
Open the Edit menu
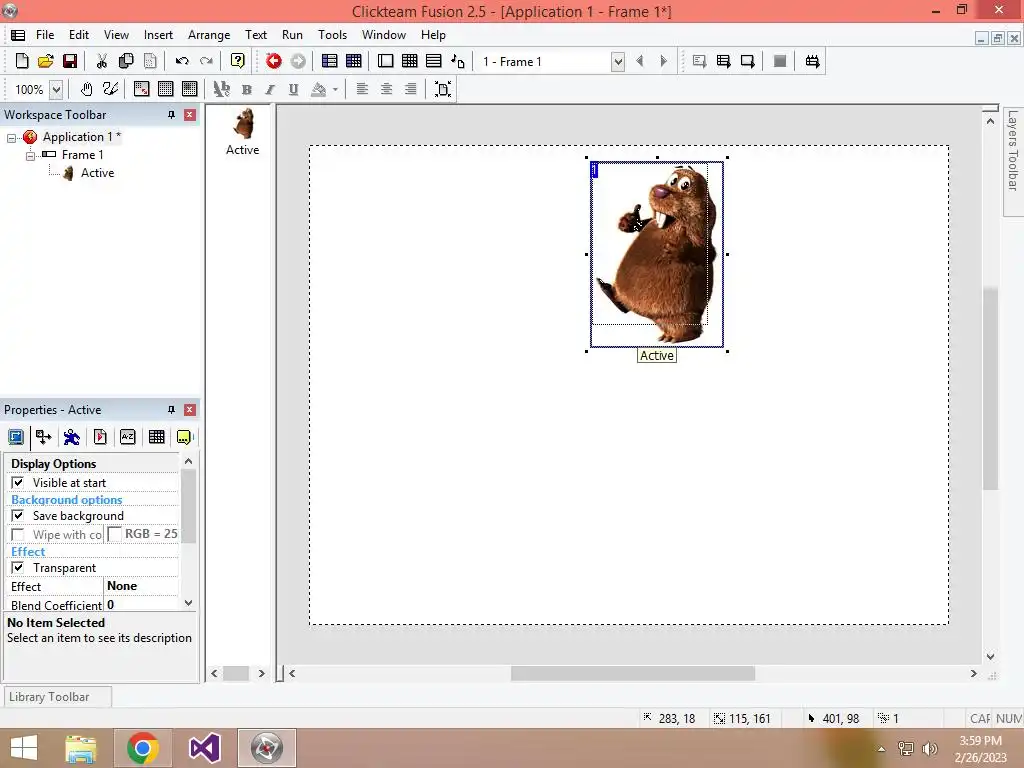79,35
